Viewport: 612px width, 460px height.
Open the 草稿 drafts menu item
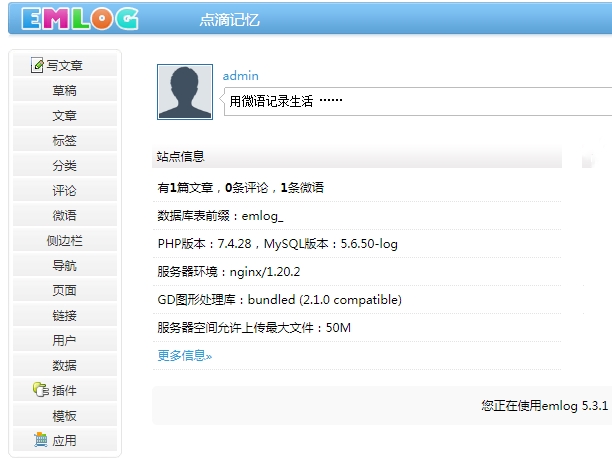[x=65, y=91]
